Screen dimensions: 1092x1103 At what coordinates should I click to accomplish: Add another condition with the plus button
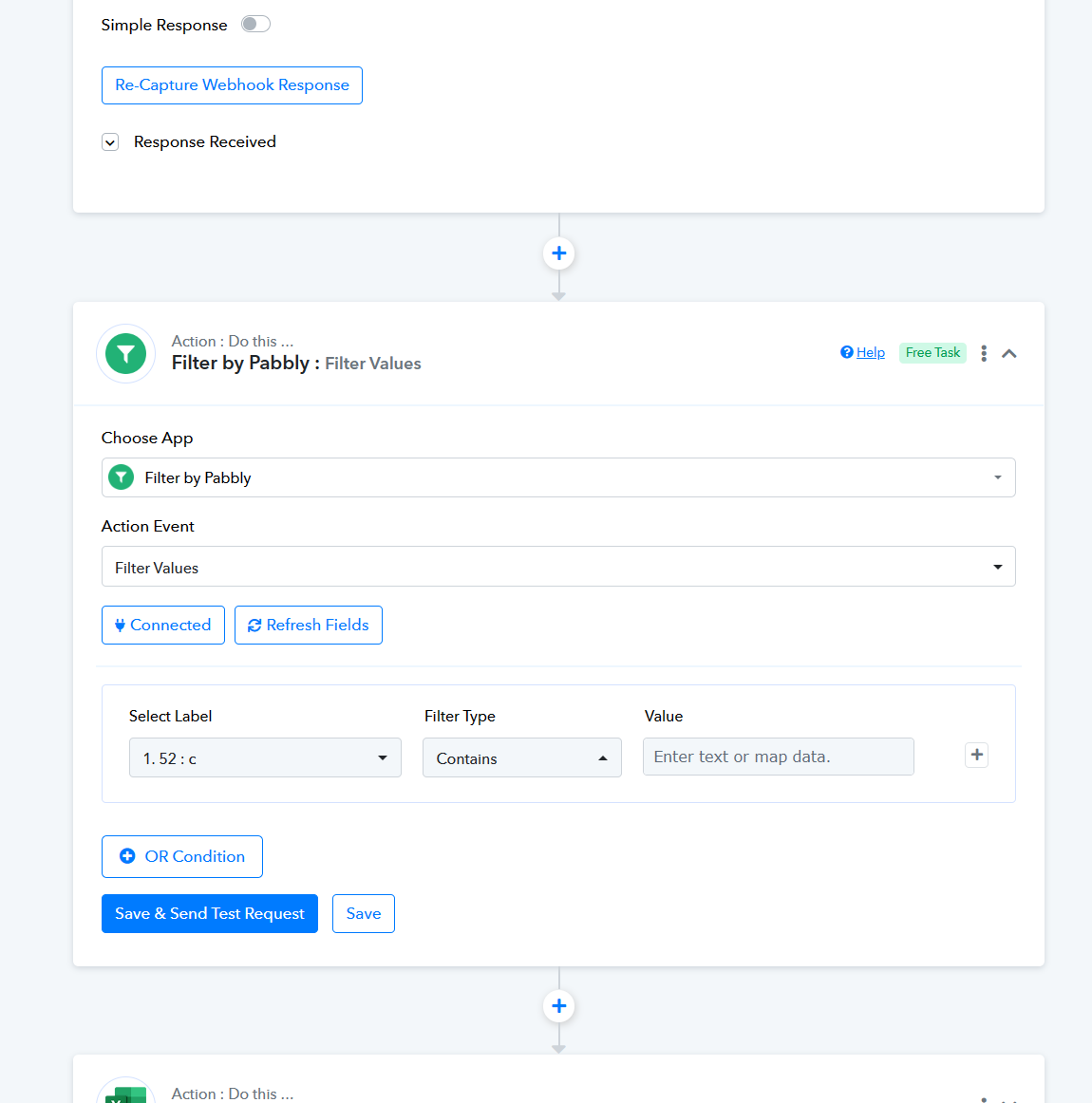coord(976,755)
